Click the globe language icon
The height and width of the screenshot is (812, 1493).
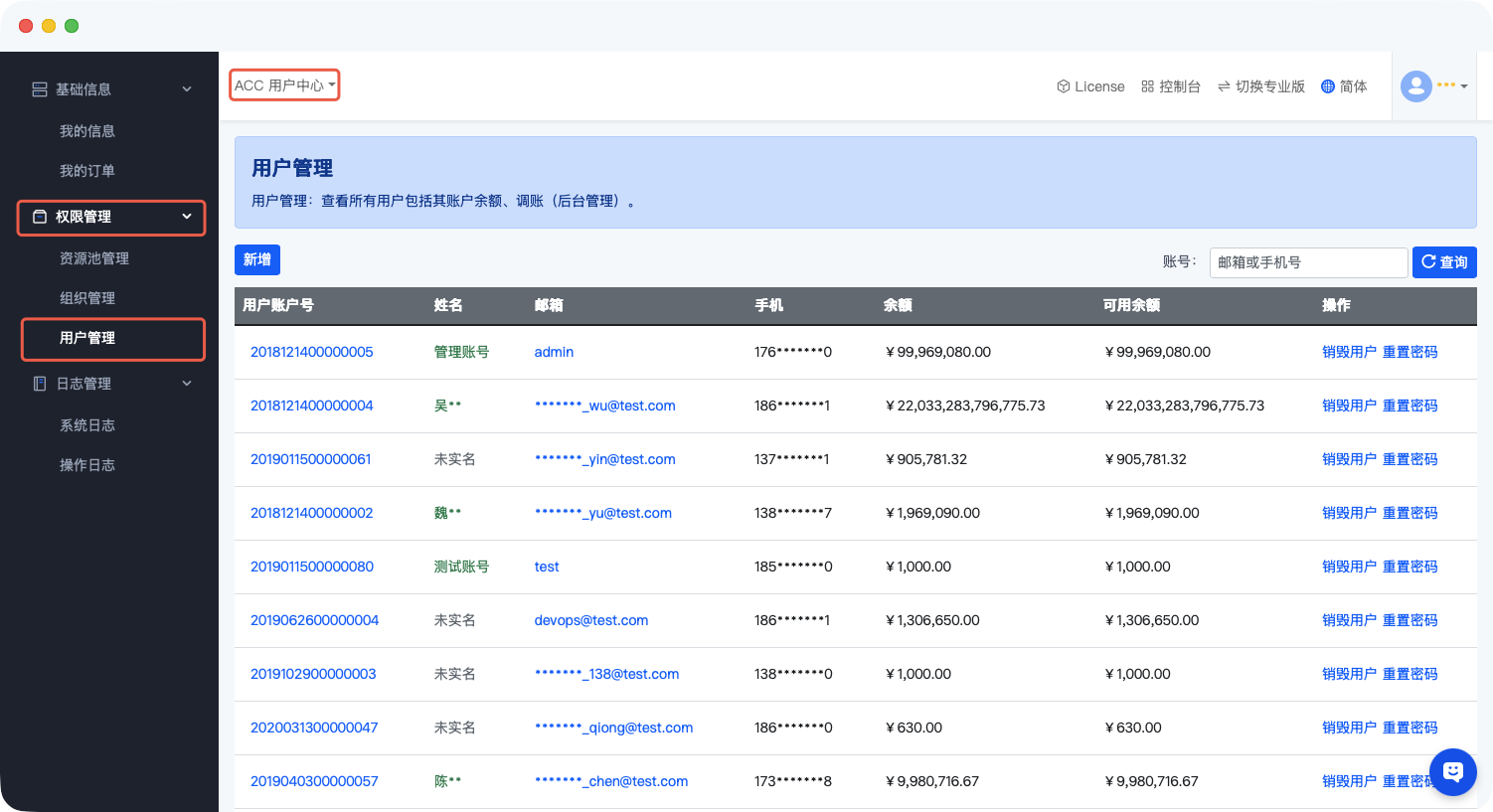point(1327,86)
